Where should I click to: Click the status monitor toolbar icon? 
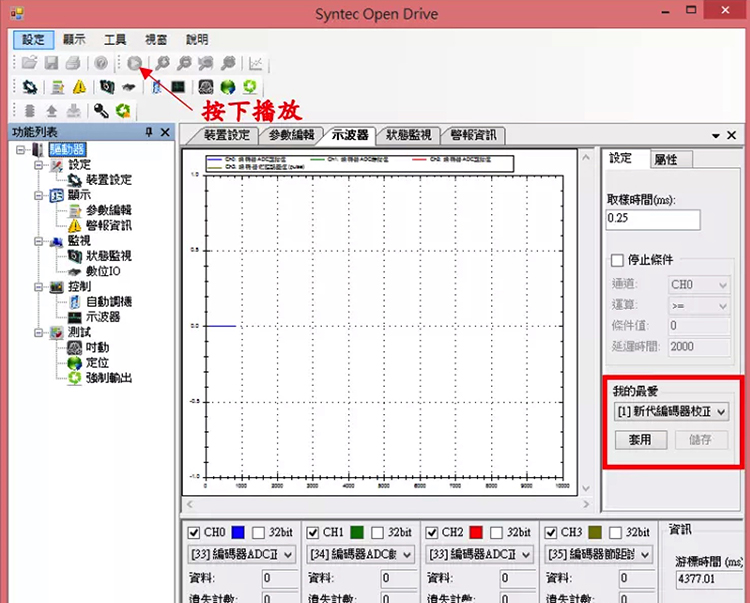click(107, 87)
